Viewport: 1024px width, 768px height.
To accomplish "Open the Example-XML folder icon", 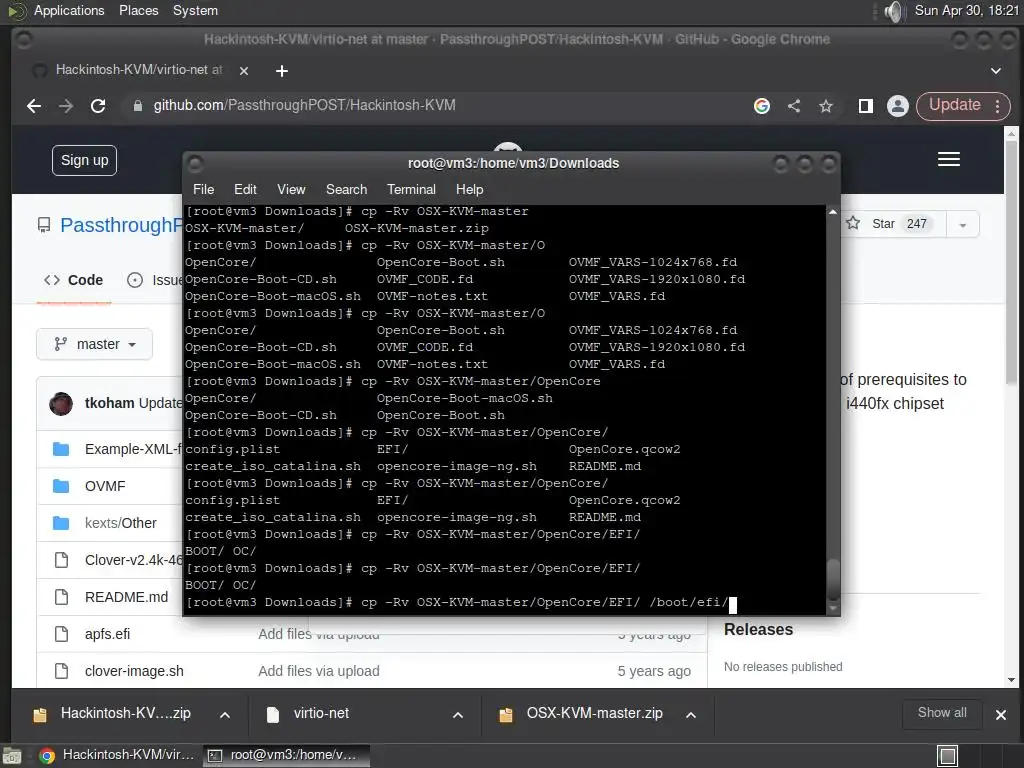I will (x=61, y=449).
